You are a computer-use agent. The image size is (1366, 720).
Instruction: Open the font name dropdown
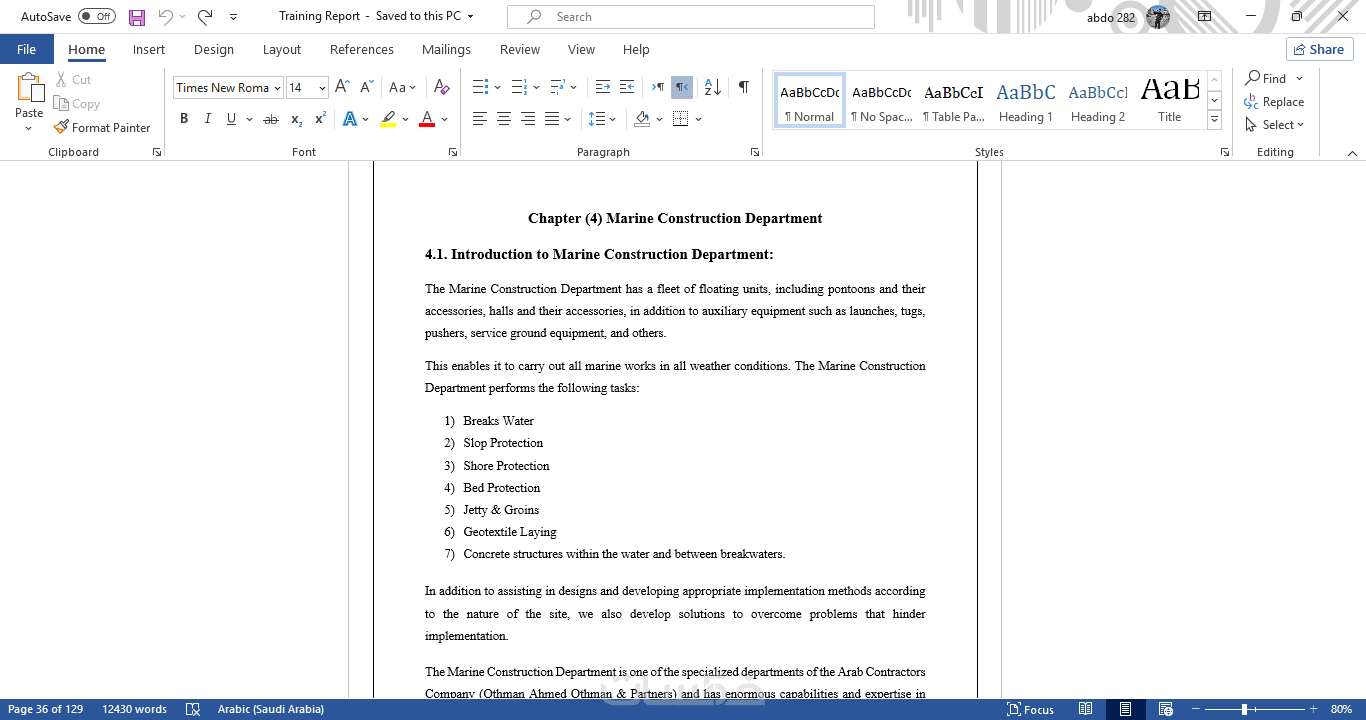[277, 88]
